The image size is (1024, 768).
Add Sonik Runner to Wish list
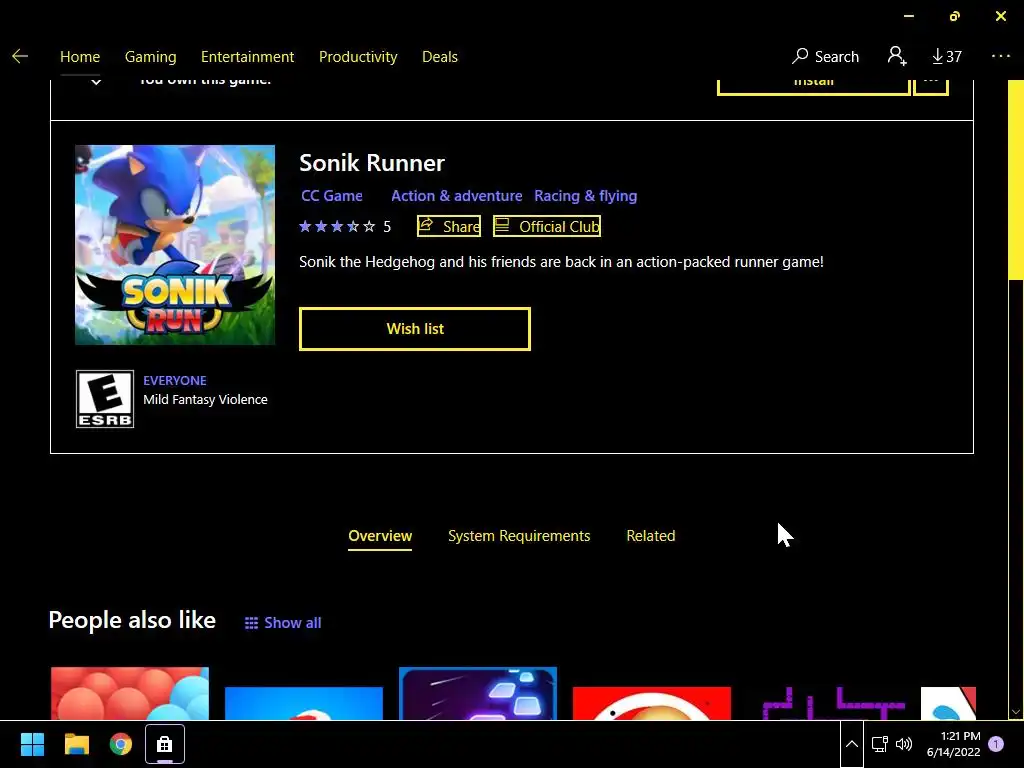(x=415, y=329)
